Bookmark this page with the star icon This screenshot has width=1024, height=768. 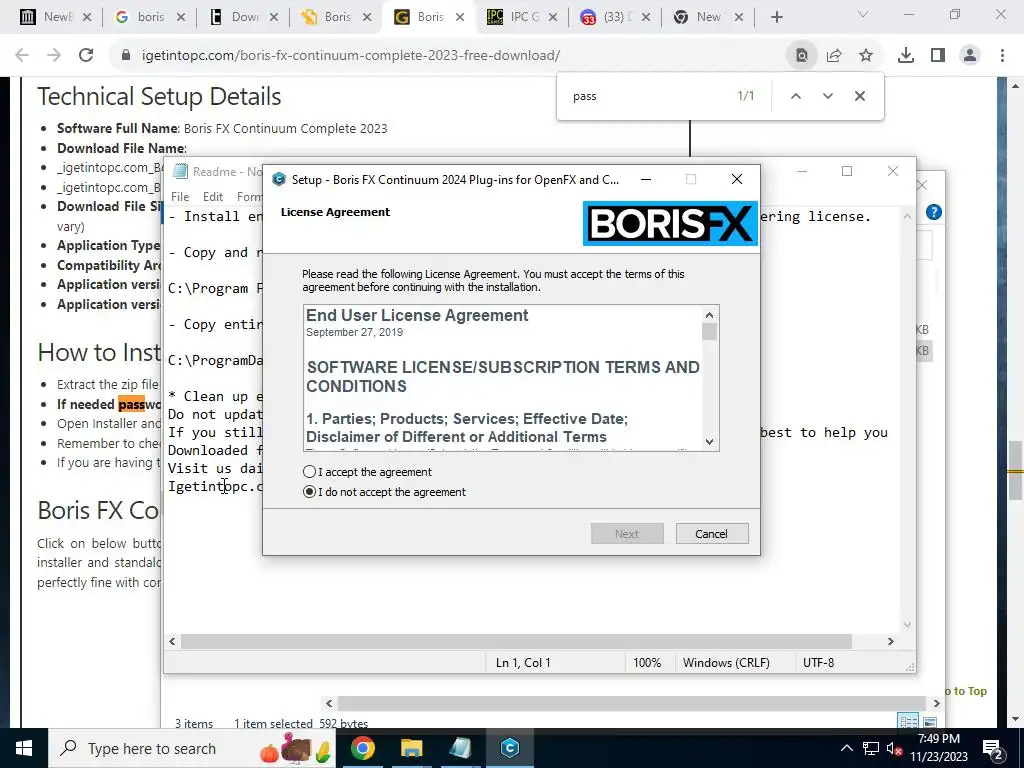click(866, 56)
